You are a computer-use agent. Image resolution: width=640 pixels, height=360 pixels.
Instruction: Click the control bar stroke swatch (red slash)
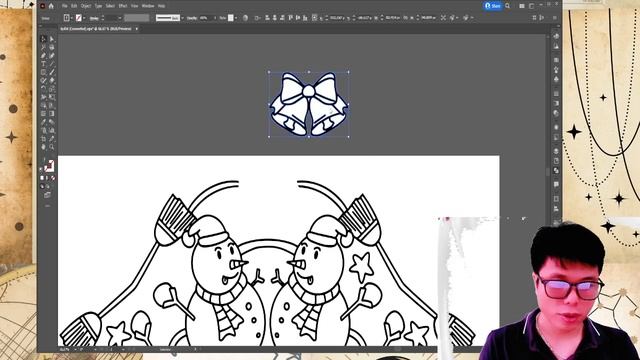pos(79,18)
